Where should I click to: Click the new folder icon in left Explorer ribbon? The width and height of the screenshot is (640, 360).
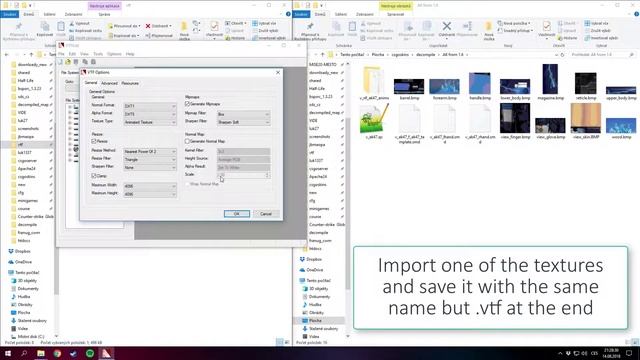pos(184,27)
